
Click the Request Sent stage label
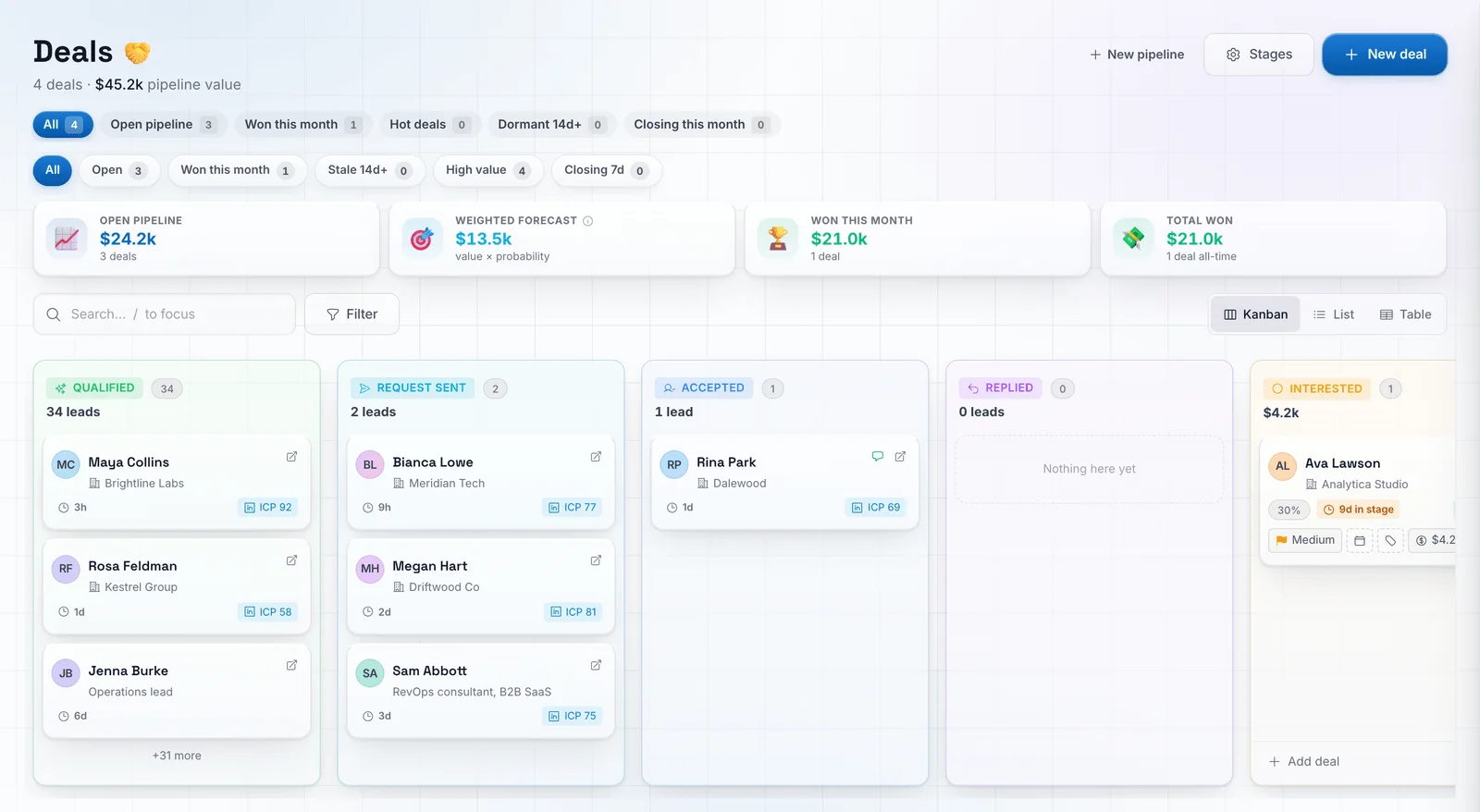(x=413, y=388)
